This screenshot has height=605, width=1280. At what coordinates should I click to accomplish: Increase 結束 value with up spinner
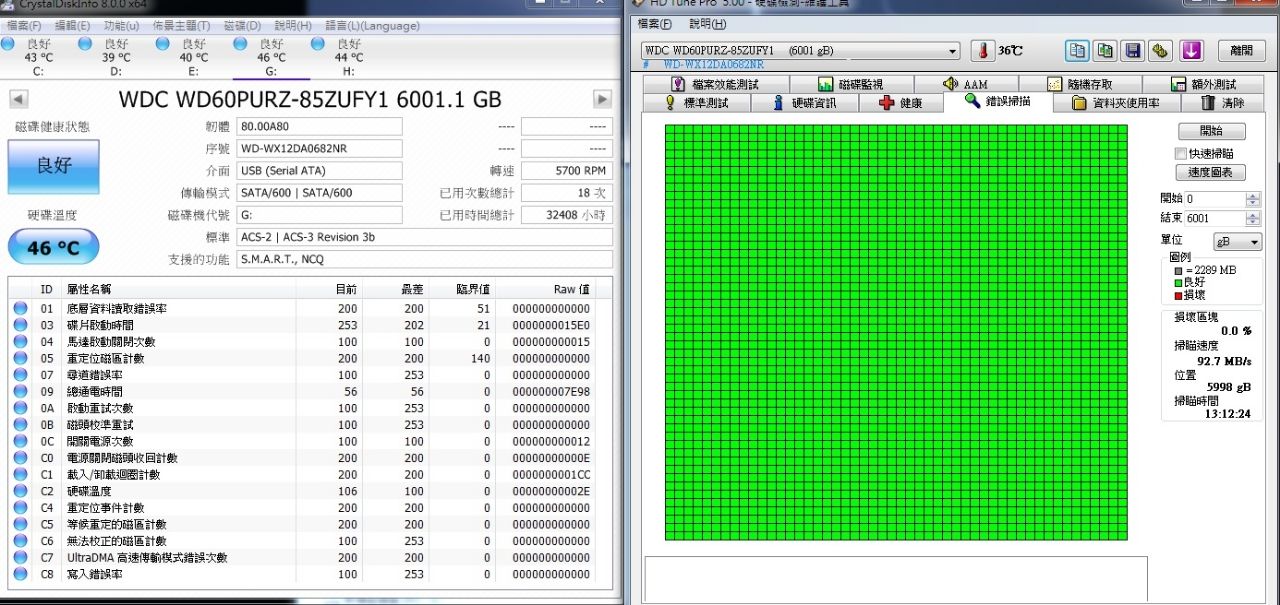[x=1253, y=214]
